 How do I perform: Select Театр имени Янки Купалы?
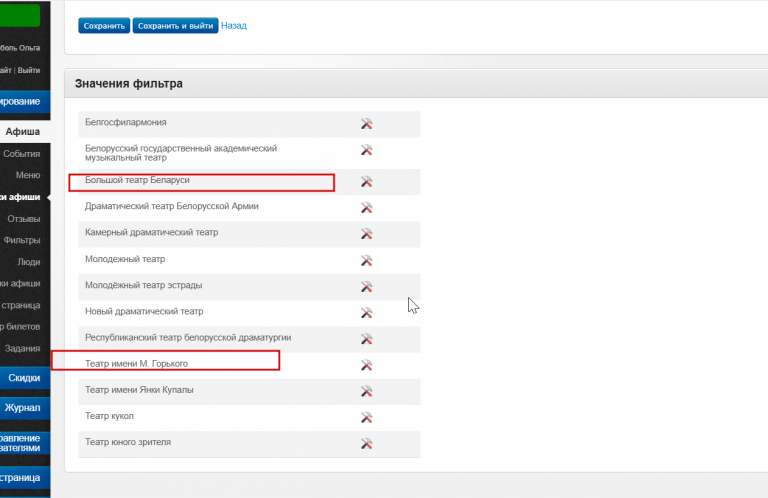point(139,390)
